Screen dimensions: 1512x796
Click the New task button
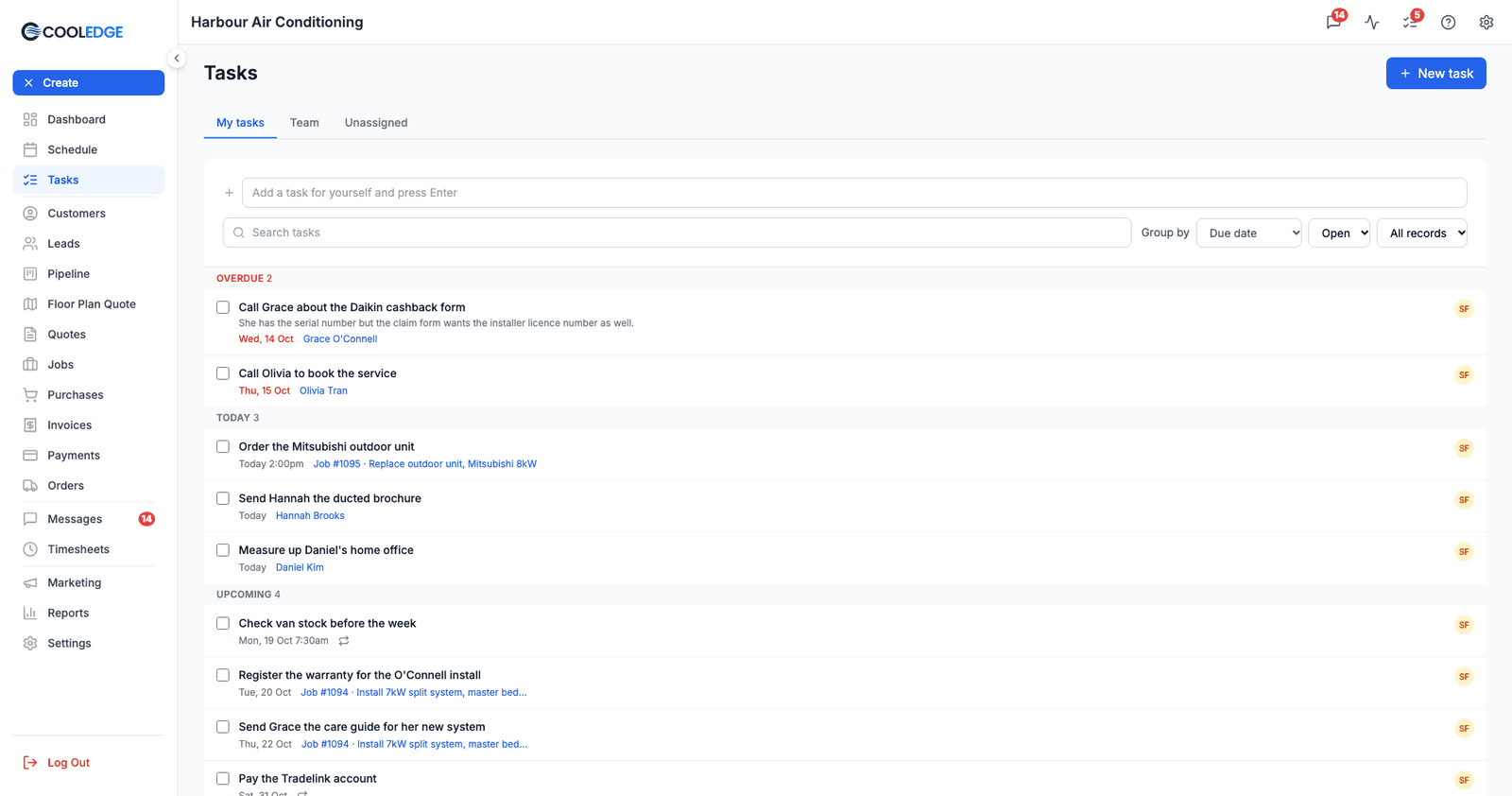click(1436, 74)
